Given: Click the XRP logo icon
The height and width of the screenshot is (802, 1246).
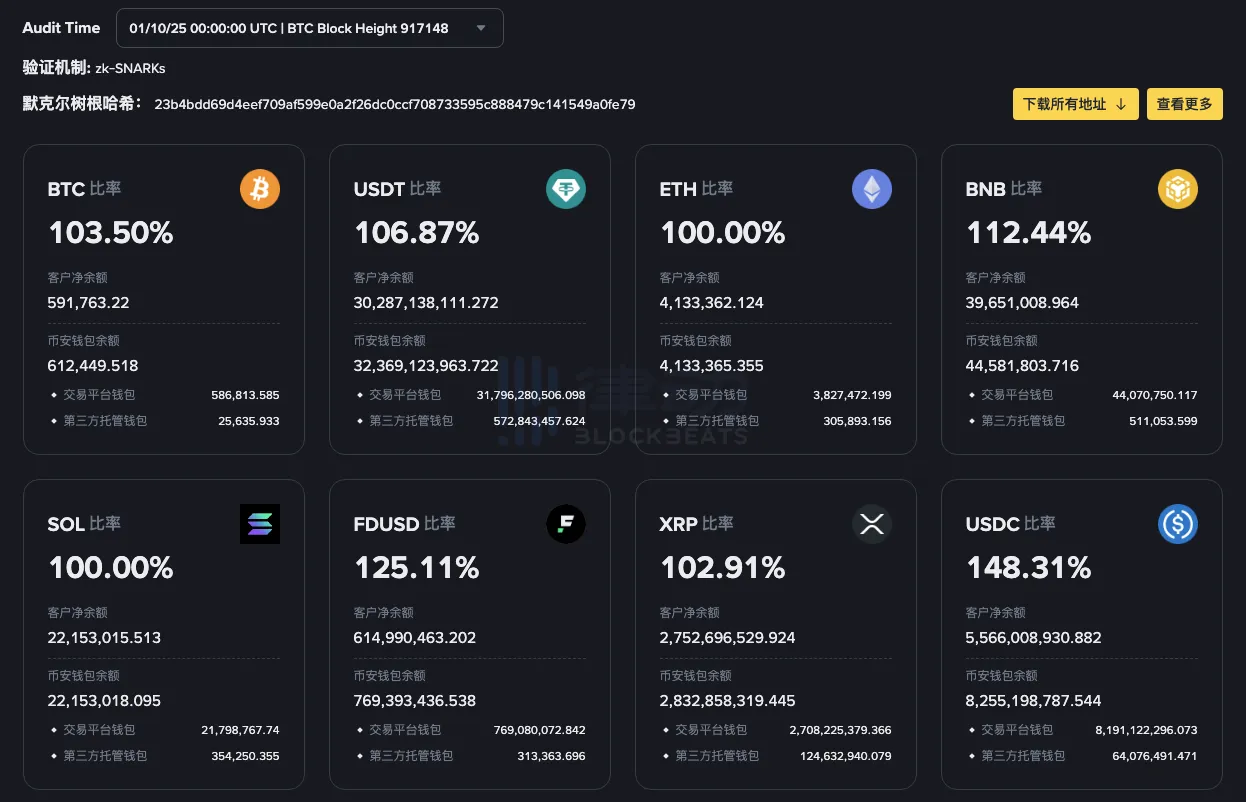Looking at the screenshot, I should (871, 523).
